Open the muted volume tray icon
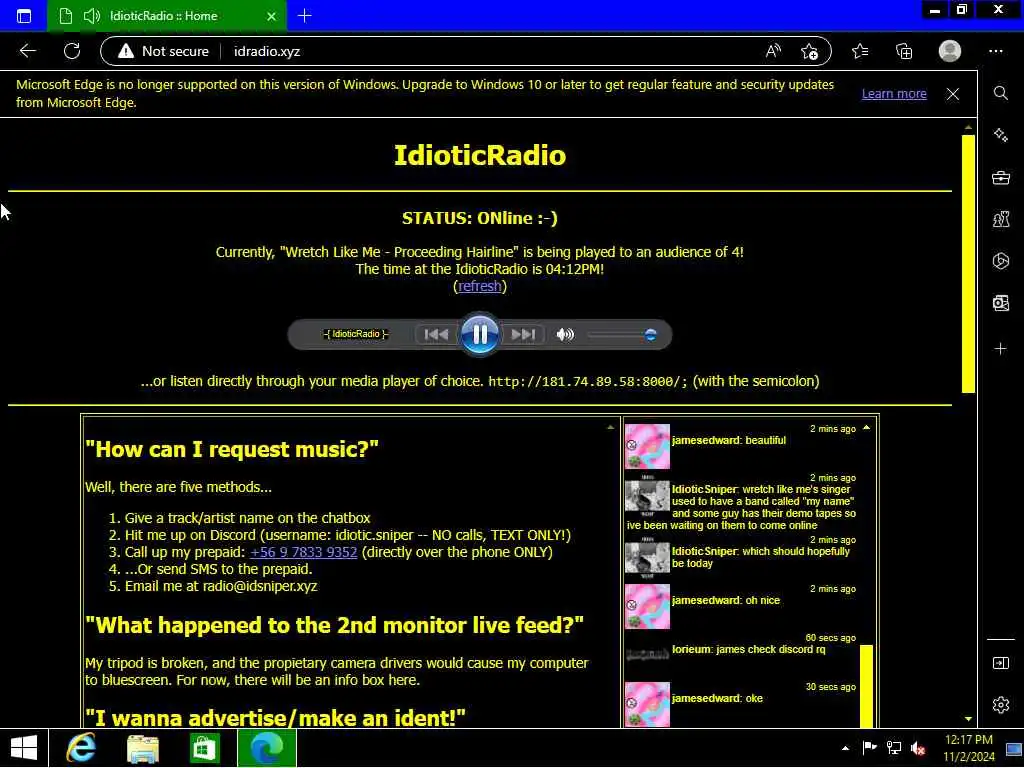 click(x=918, y=748)
